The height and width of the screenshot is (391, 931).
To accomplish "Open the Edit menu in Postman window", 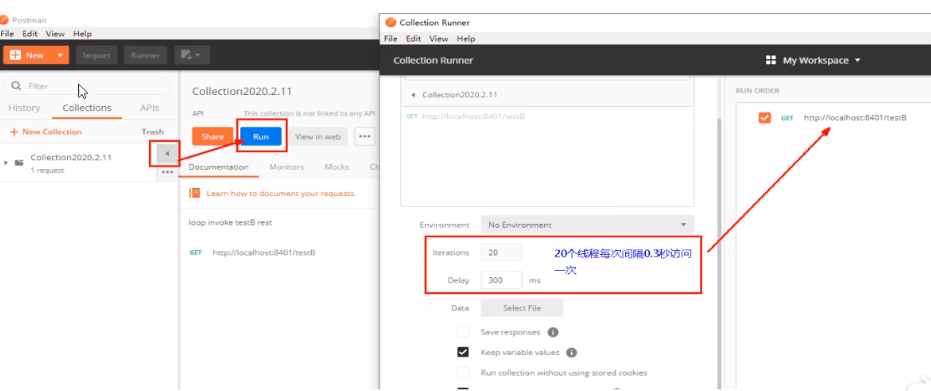I will (30, 34).
